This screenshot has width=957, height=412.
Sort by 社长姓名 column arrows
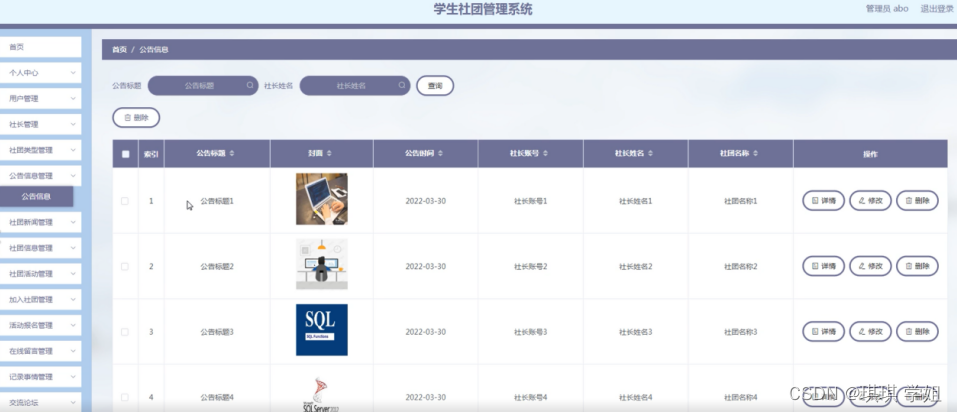[x=651, y=154]
